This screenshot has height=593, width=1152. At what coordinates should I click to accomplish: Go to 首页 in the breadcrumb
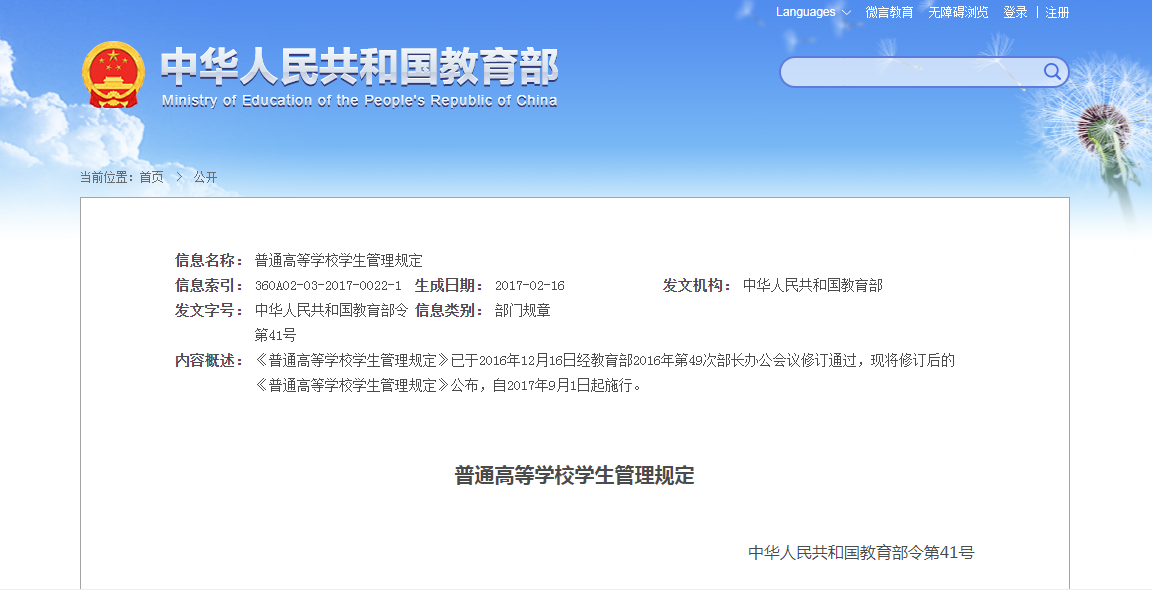151,177
